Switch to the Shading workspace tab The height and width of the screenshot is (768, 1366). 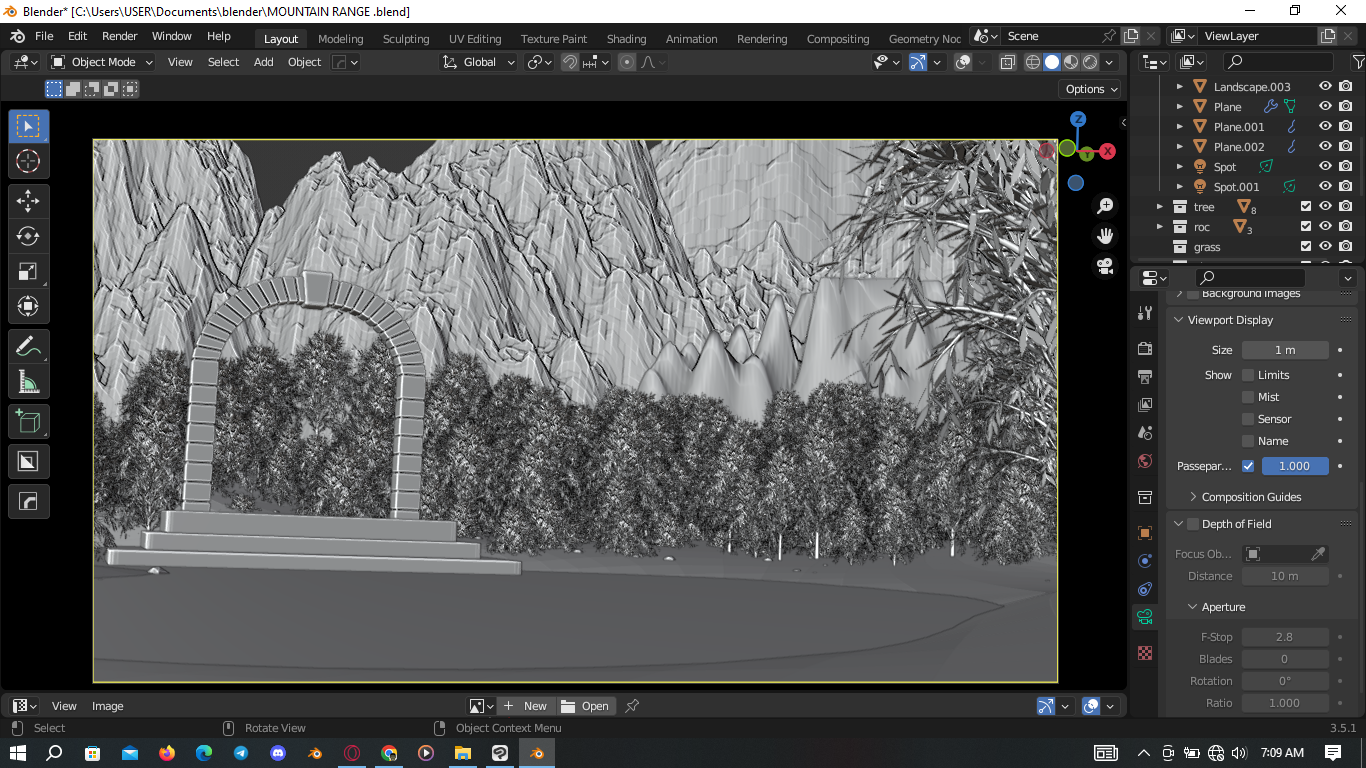click(626, 39)
